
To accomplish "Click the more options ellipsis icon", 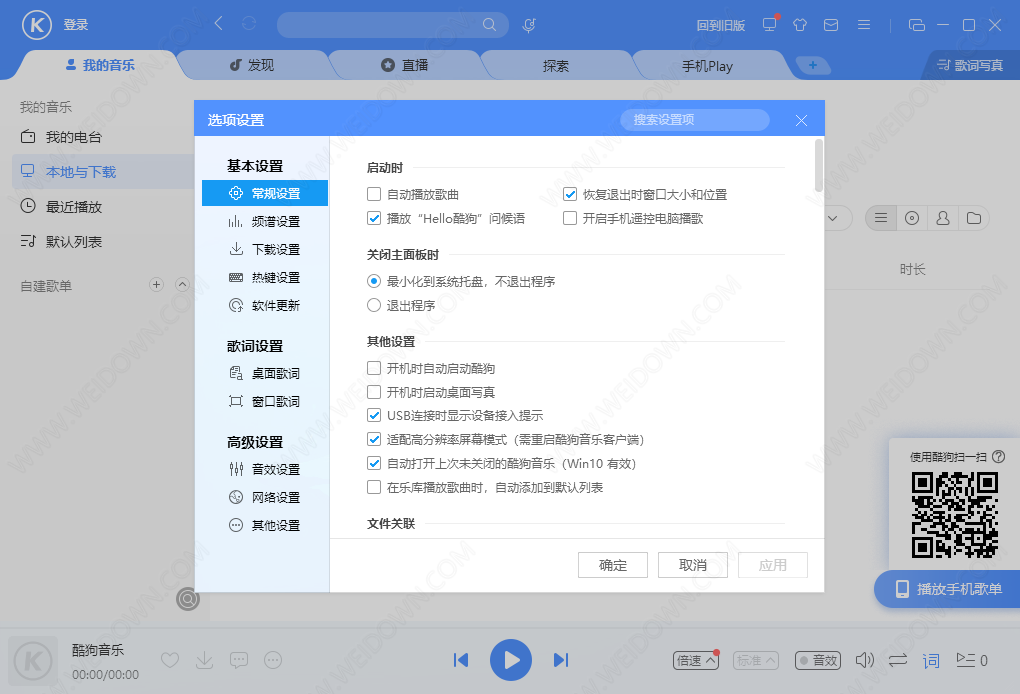I will click(x=273, y=660).
